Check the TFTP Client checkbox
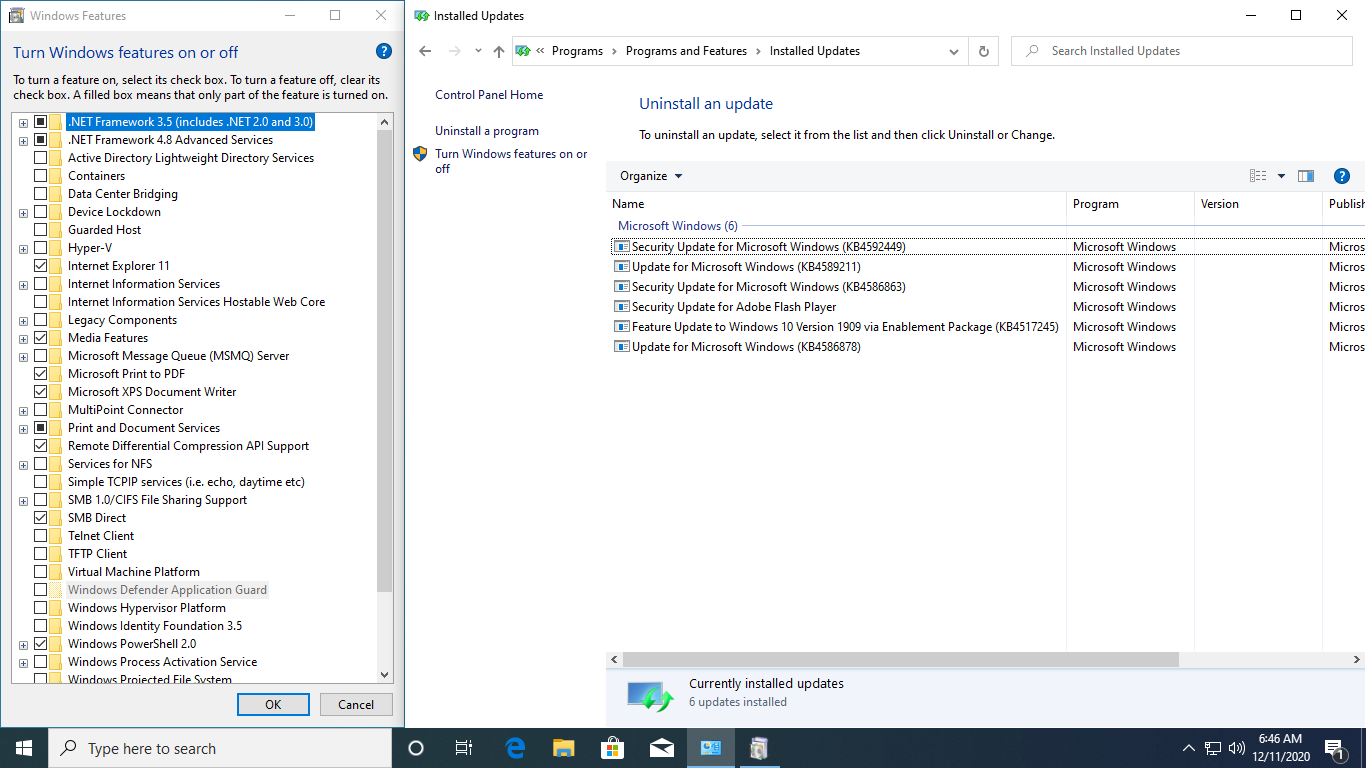Viewport: 1366px width, 768px height. pos(40,554)
